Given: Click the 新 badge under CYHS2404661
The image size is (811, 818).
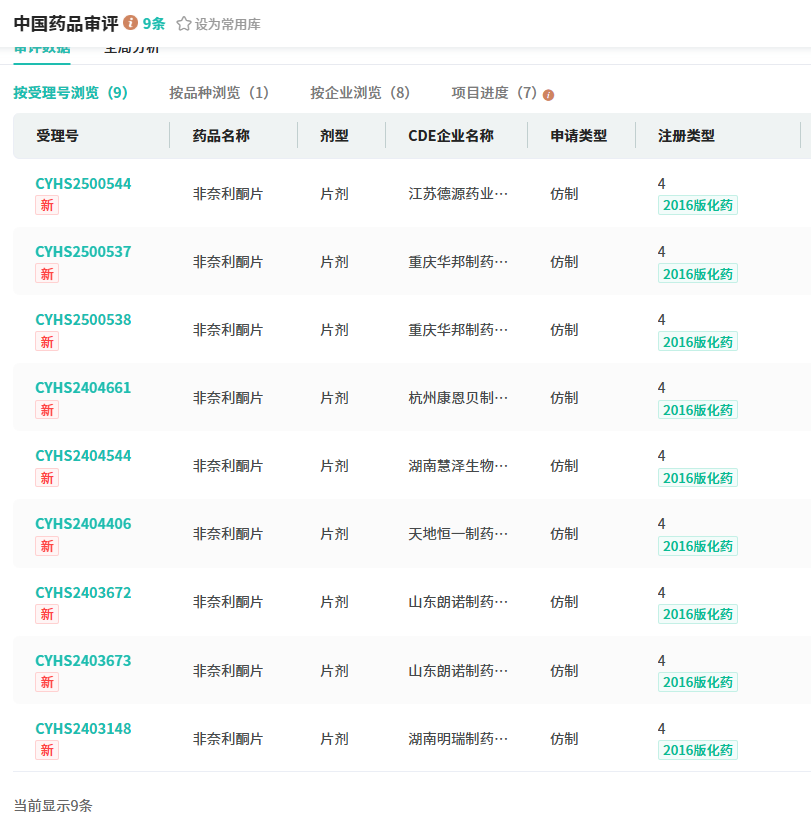Looking at the screenshot, I should coord(47,409).
